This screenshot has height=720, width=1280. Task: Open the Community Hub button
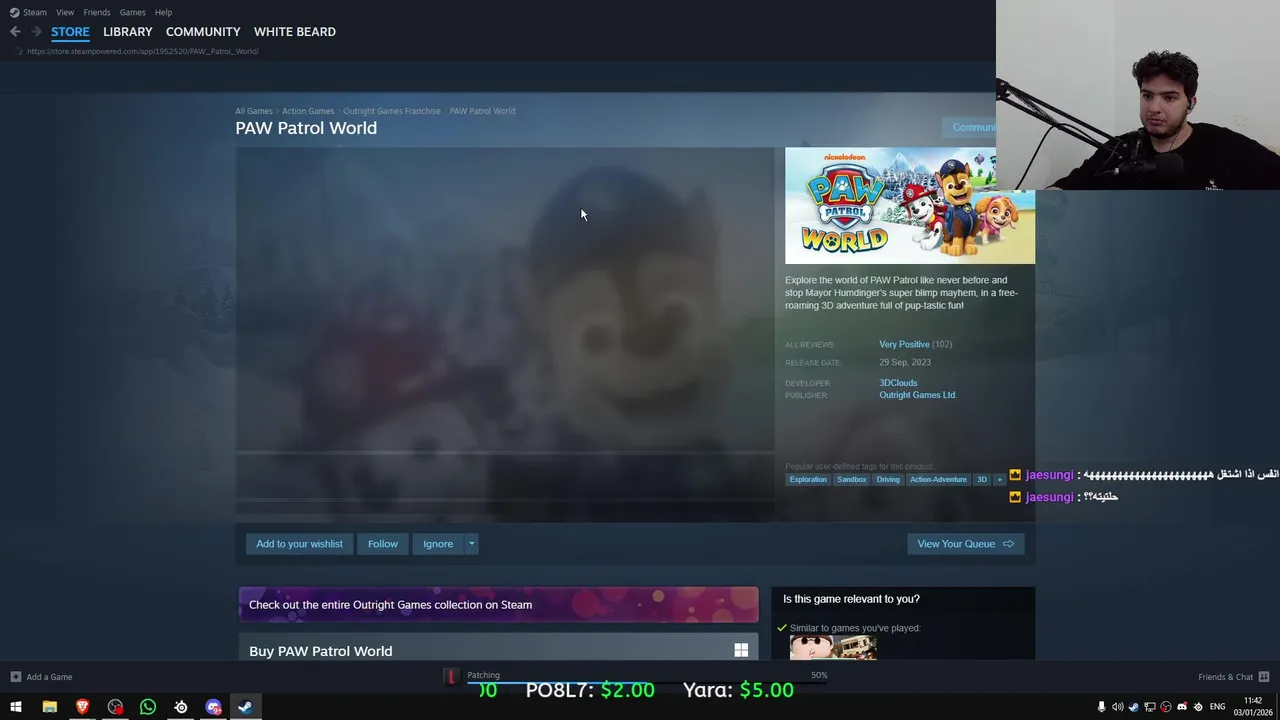pos(970,127)
